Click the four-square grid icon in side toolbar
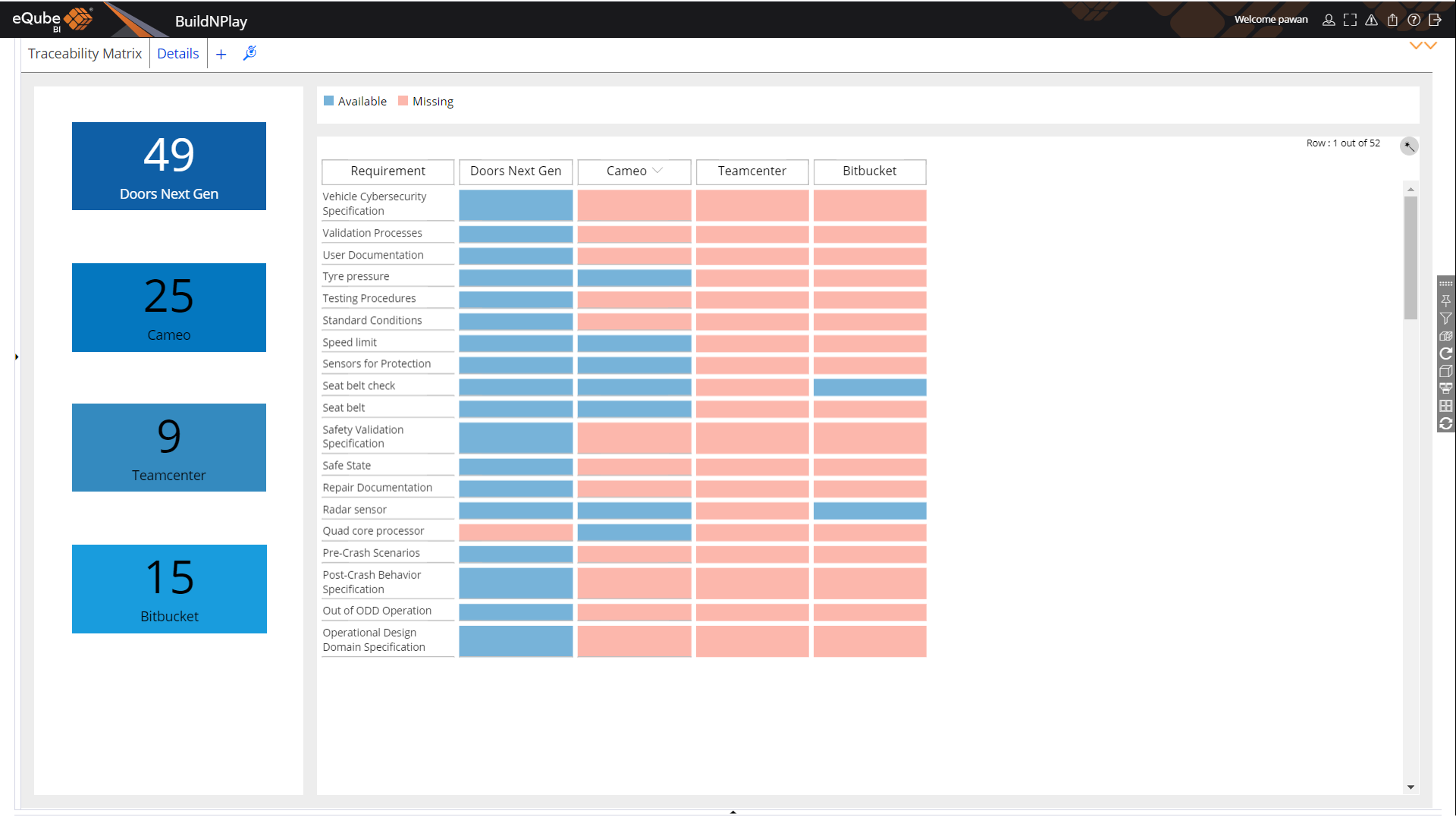This screenshot has height=817, width=1456. [x=1446, y=406]
